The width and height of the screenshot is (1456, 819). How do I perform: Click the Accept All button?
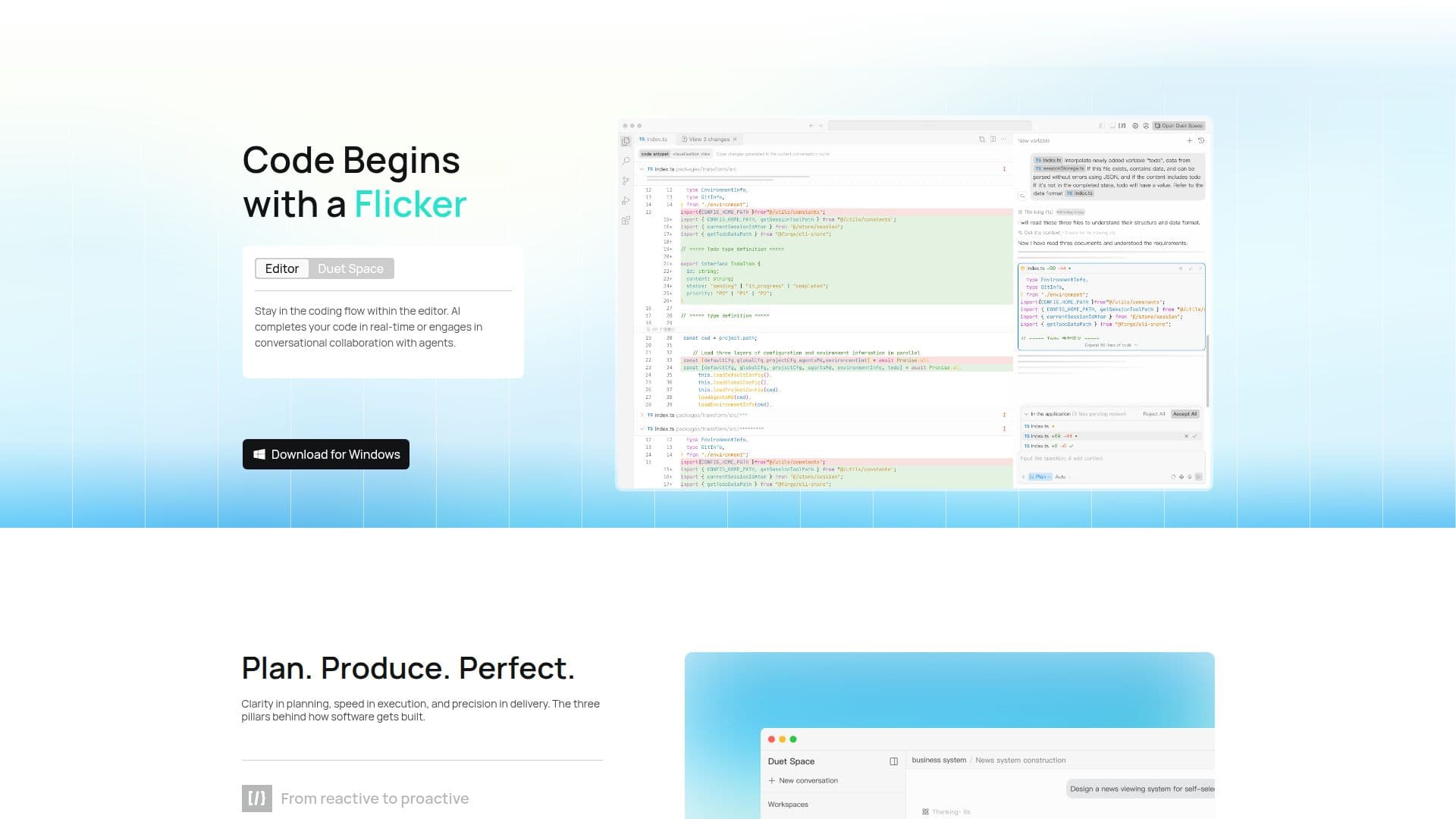click(x=1185, y=414)
